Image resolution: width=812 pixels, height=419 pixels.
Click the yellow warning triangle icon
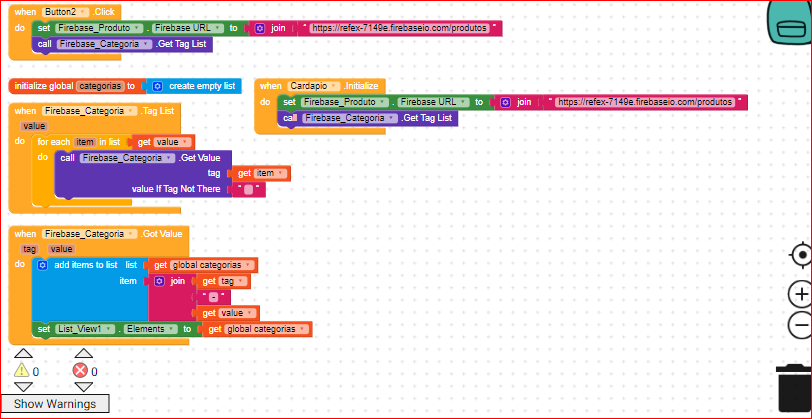point(22,370)
